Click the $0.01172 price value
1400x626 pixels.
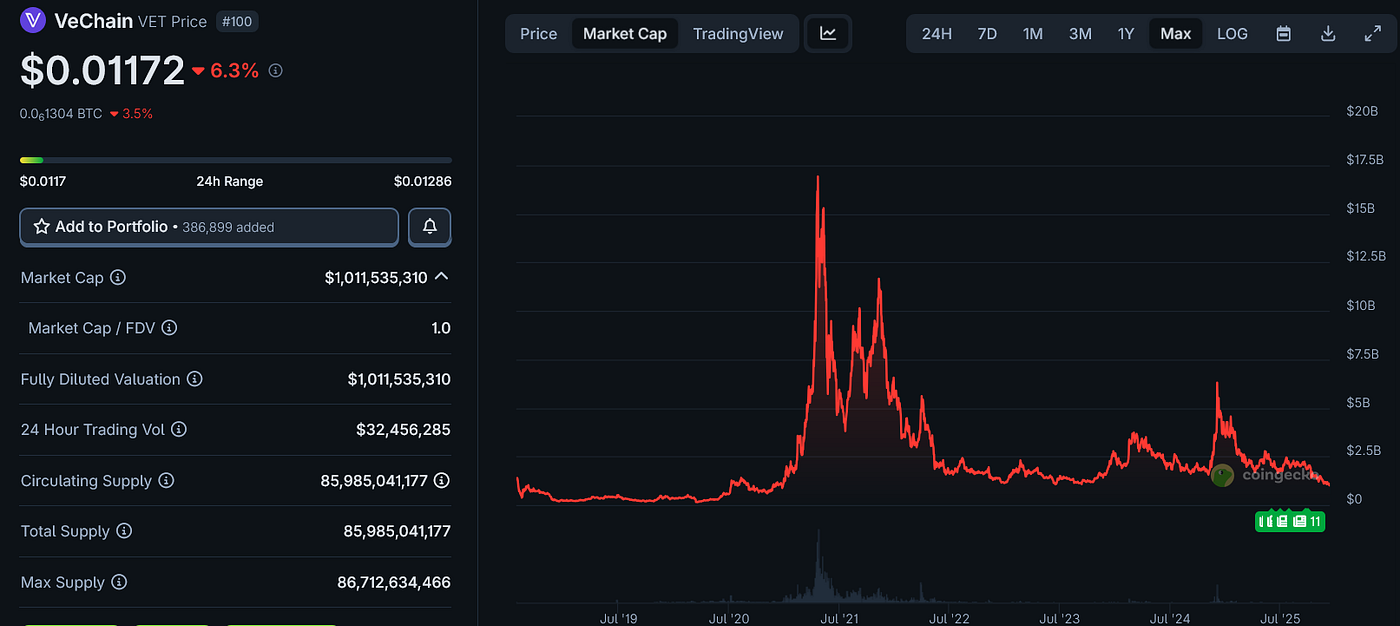[x=102, y=70]
